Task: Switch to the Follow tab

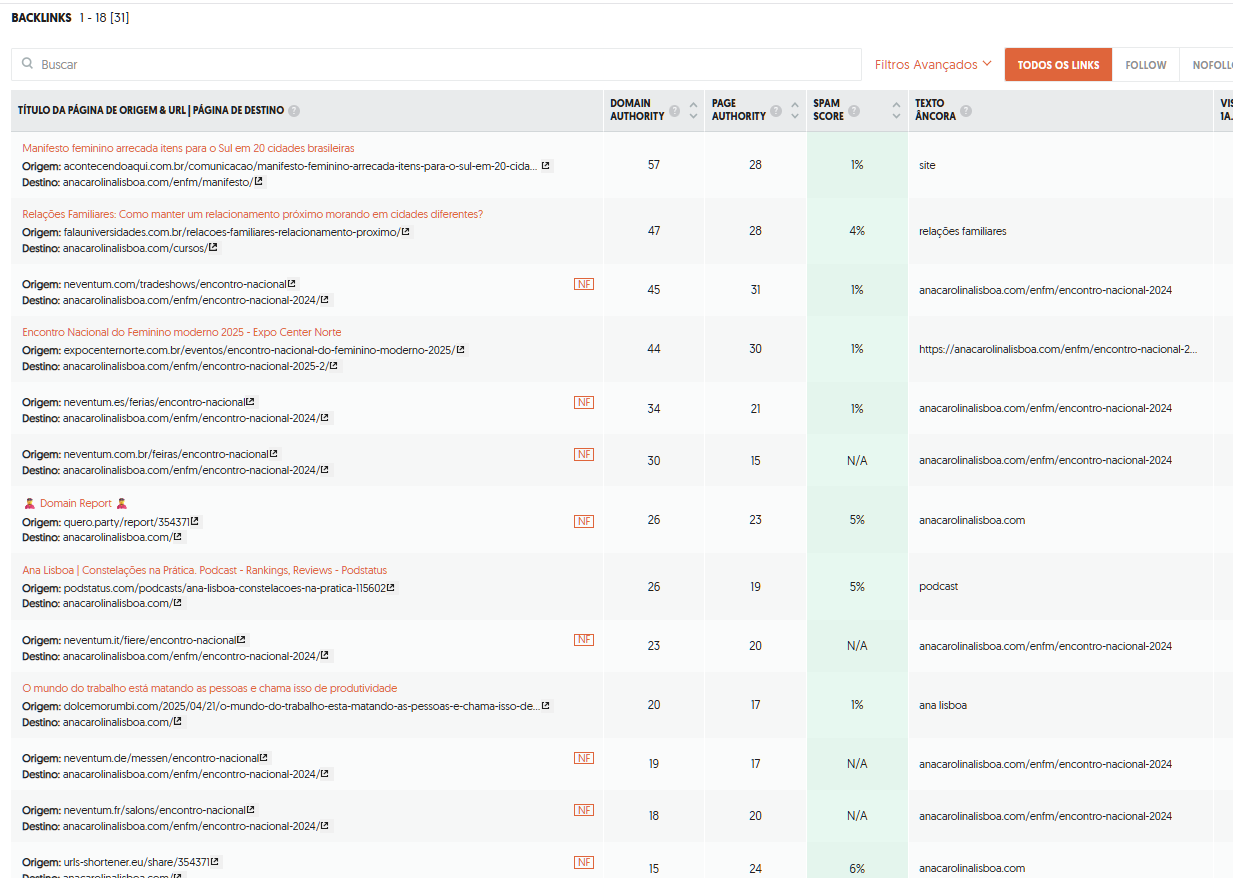Action: point(1145,65)
